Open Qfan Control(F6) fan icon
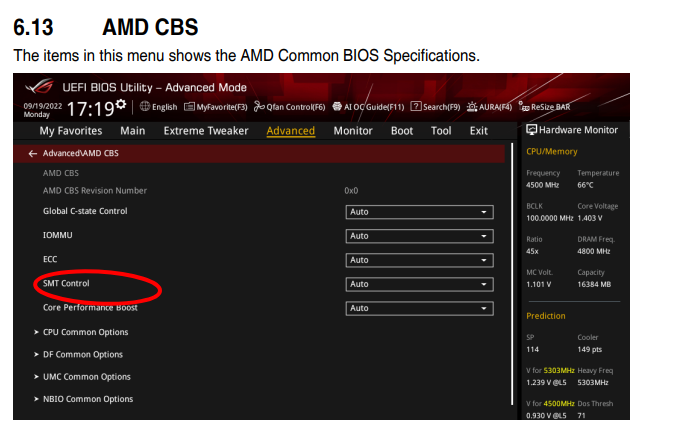Image resolution: width=674 pixels, height=437 pixels. [259, 106]
